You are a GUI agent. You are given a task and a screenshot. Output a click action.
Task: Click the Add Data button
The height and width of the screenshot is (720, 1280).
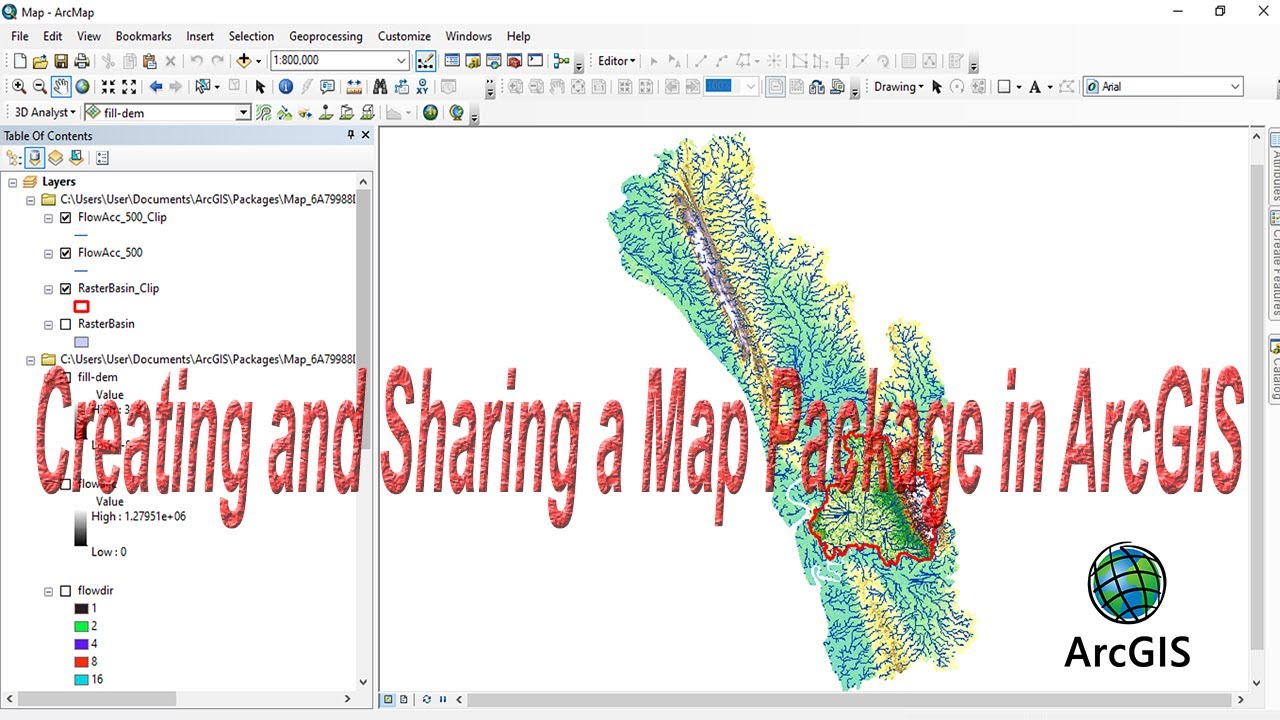244,61
